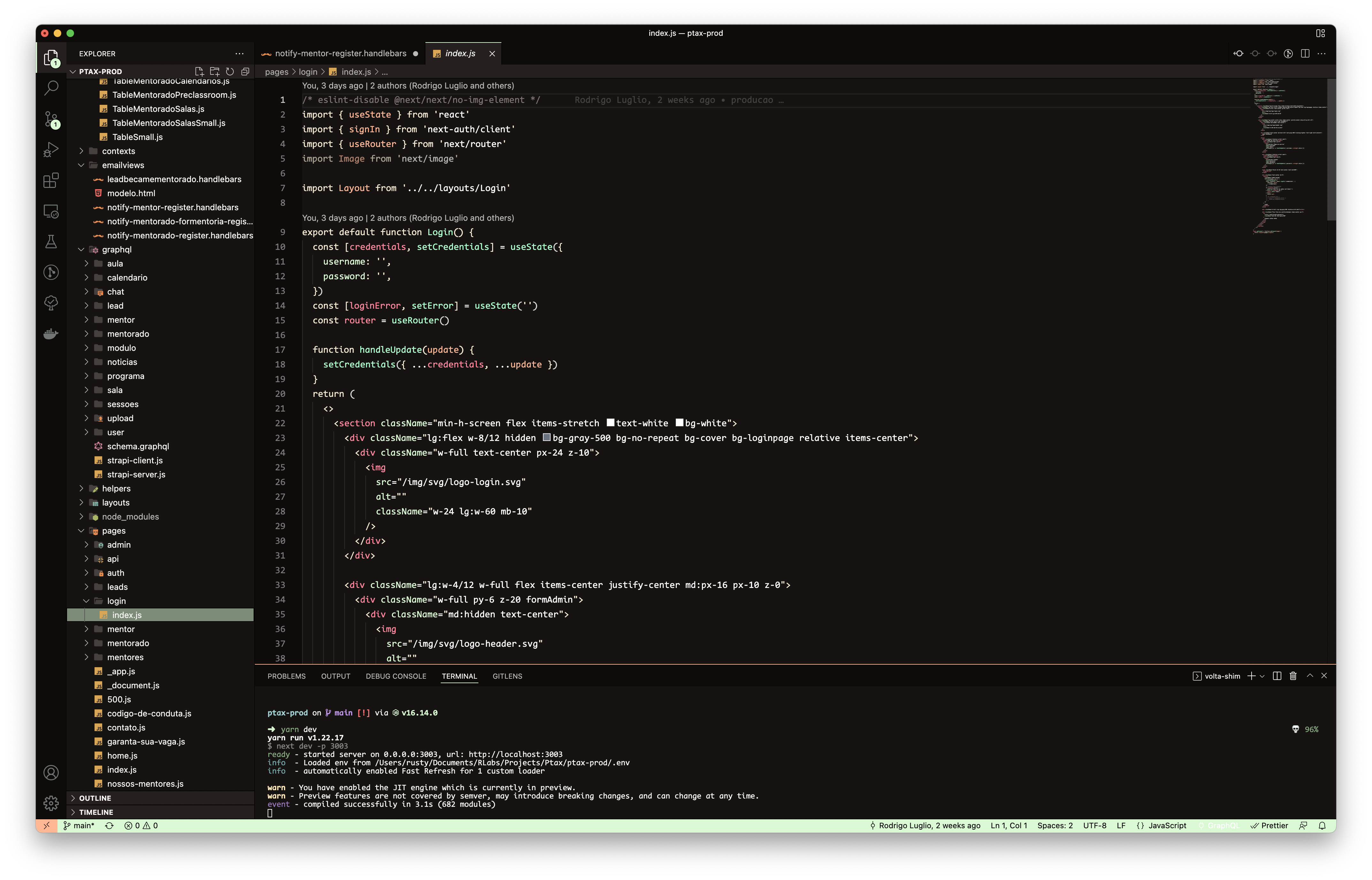Viewport: 1372px width, 880px height.
Task: Toggle maximized terminal panel size
Action: (1310, 676)
